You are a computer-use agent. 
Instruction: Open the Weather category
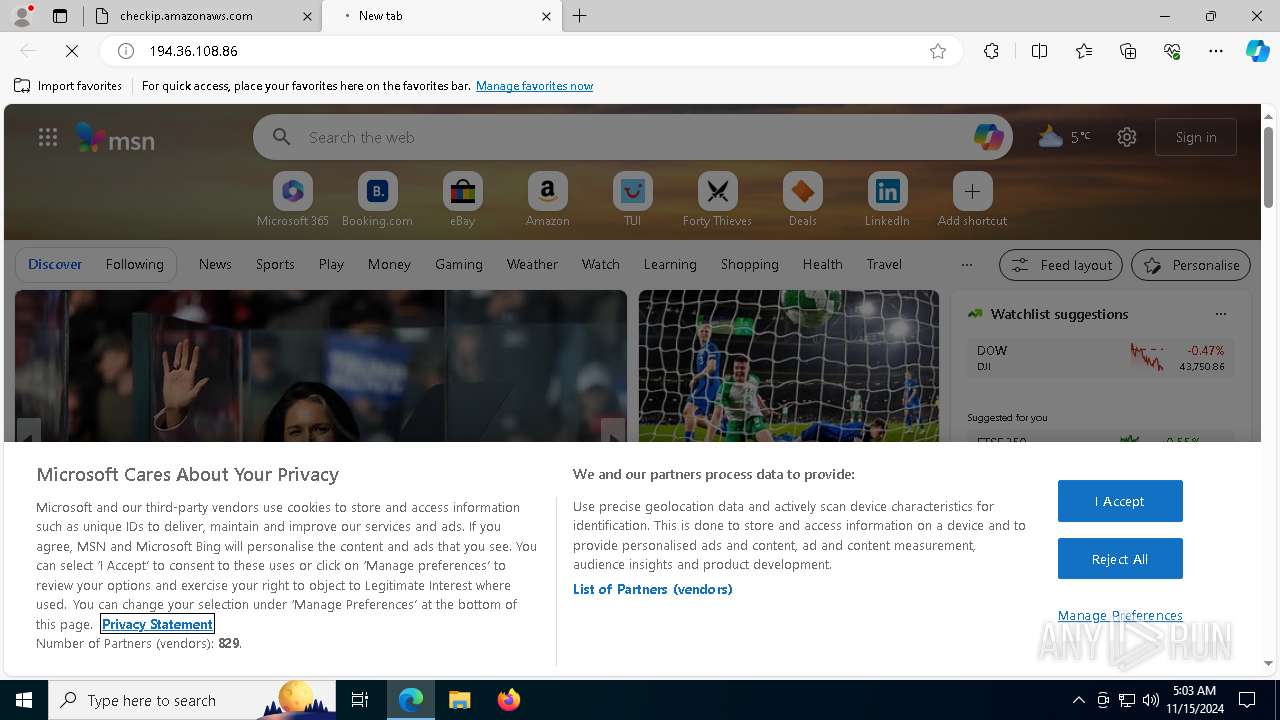(x=532, y=264)
